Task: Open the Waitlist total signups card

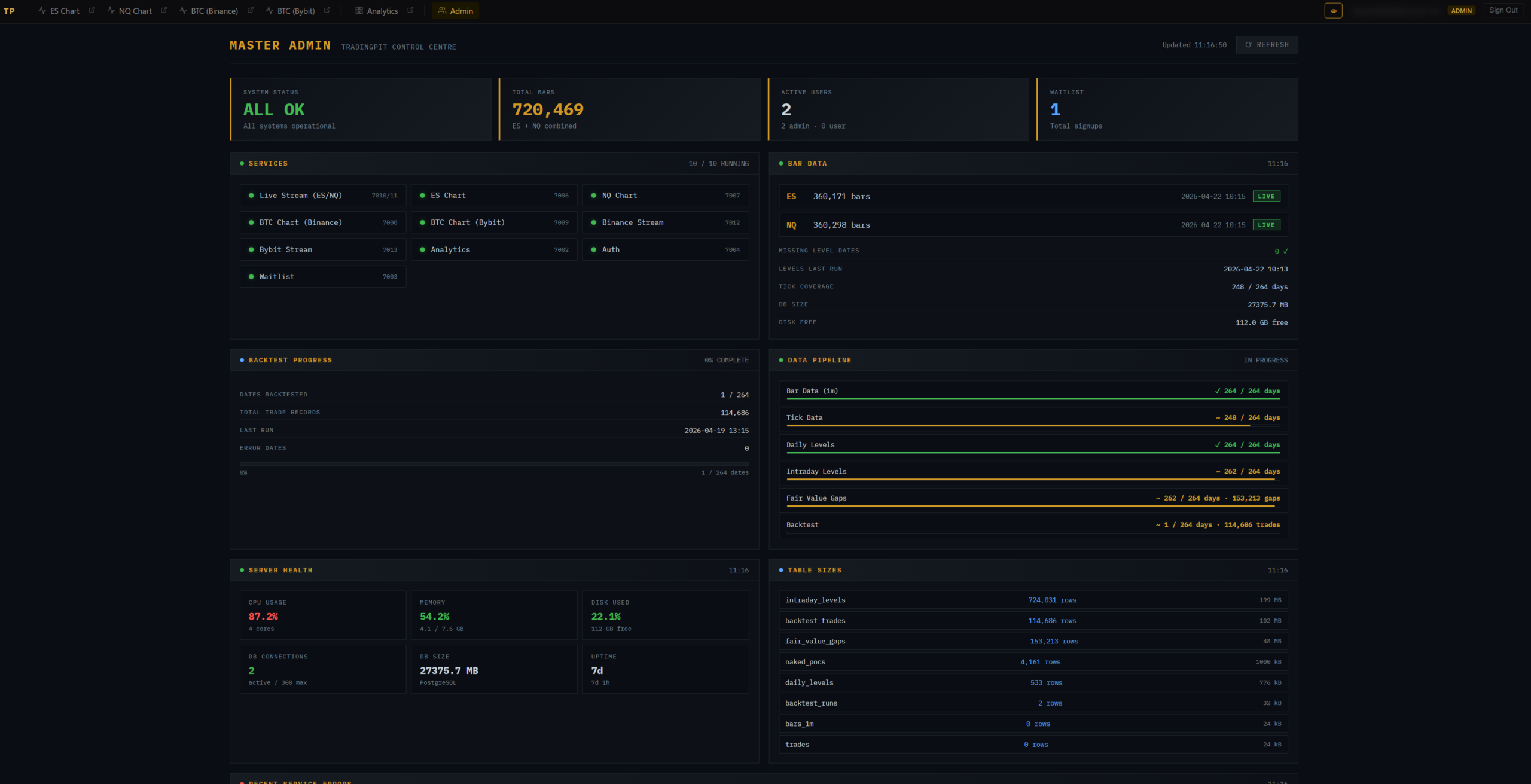Action: click(1167, 109)
